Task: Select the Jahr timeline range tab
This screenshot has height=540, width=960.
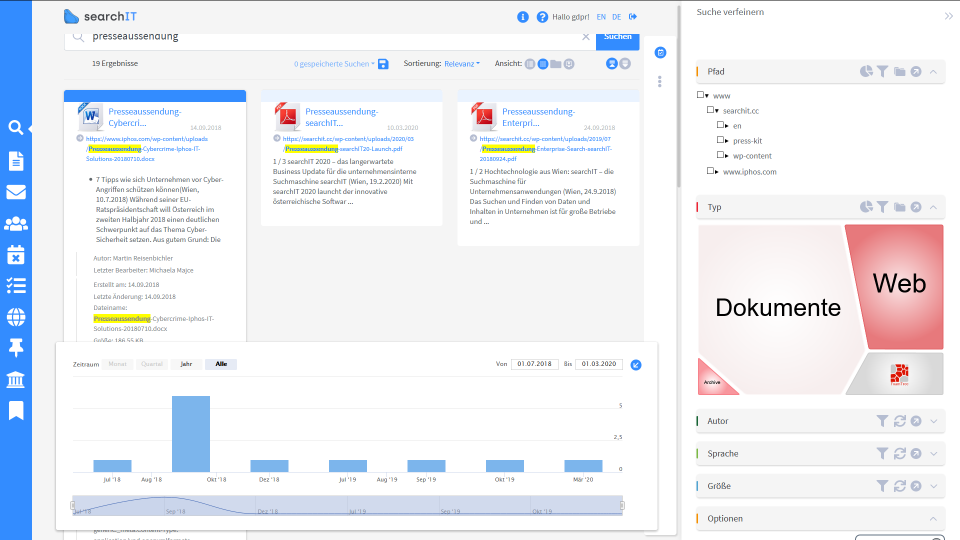Action: click(x=186, y=364)
